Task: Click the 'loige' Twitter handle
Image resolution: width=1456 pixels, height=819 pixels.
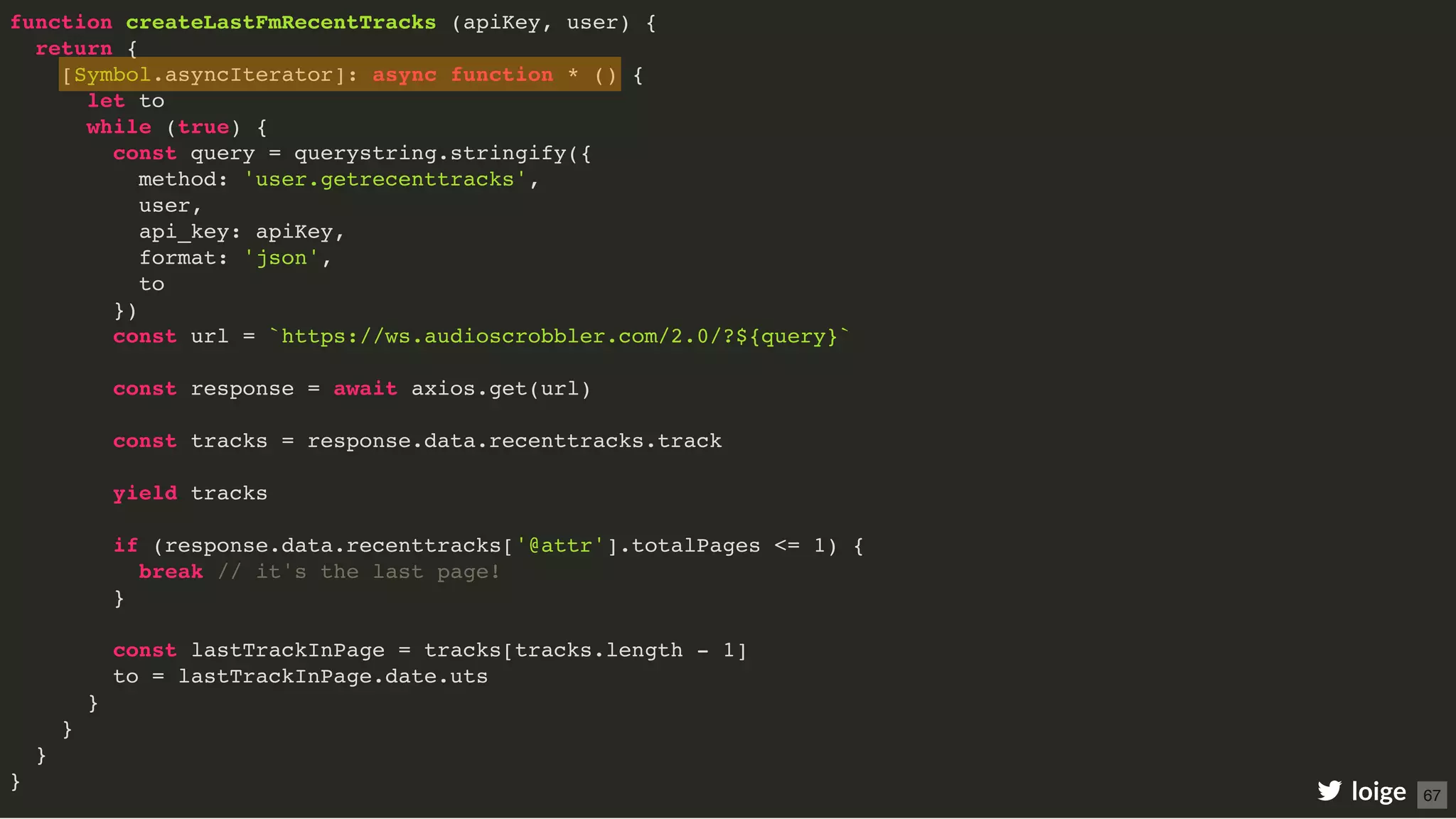Action: coord(1378,791)
